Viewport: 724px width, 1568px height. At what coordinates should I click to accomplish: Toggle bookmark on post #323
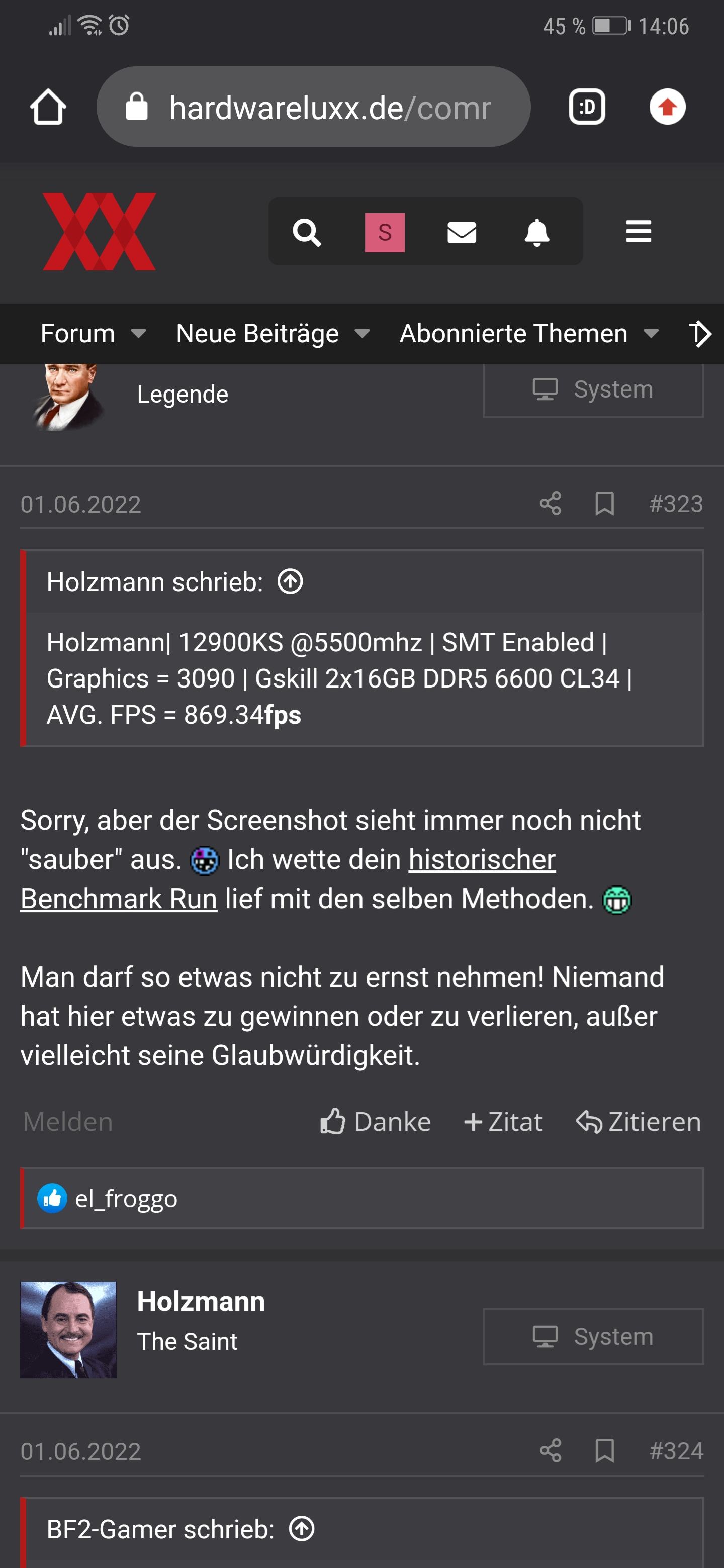click(x=604, y=504)
